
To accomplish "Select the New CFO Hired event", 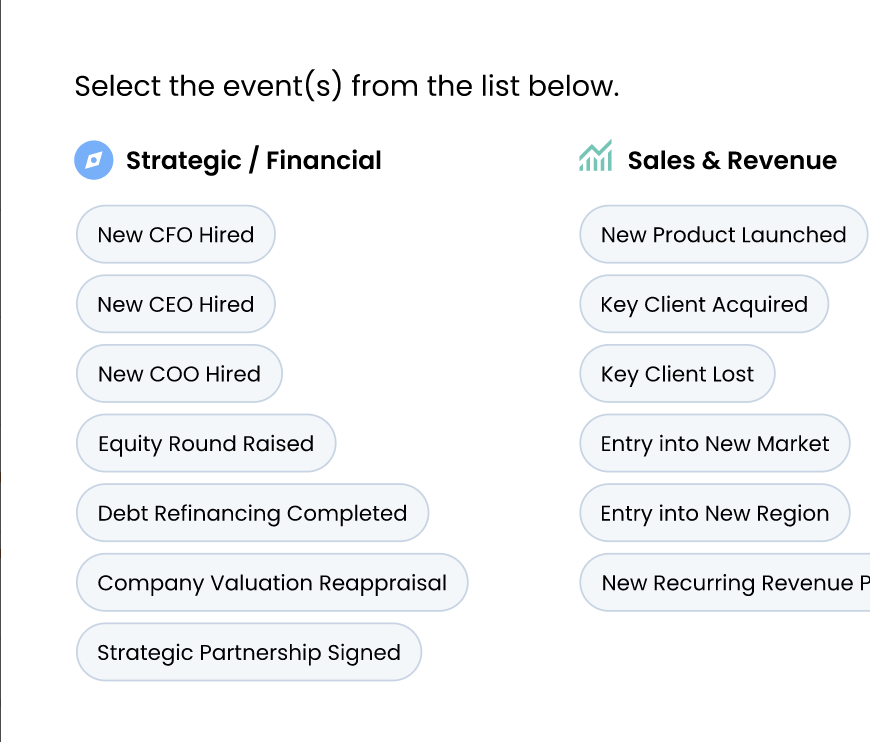I will [176, 235].
